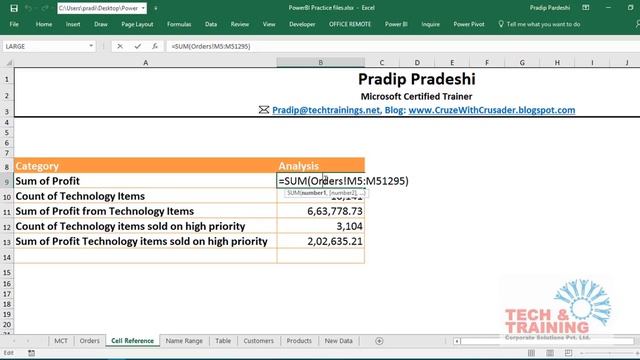The width and height of the screenshot is (640, 360).
Task: Select the cell with value 6,63,778.73
Action: point(320,211)
